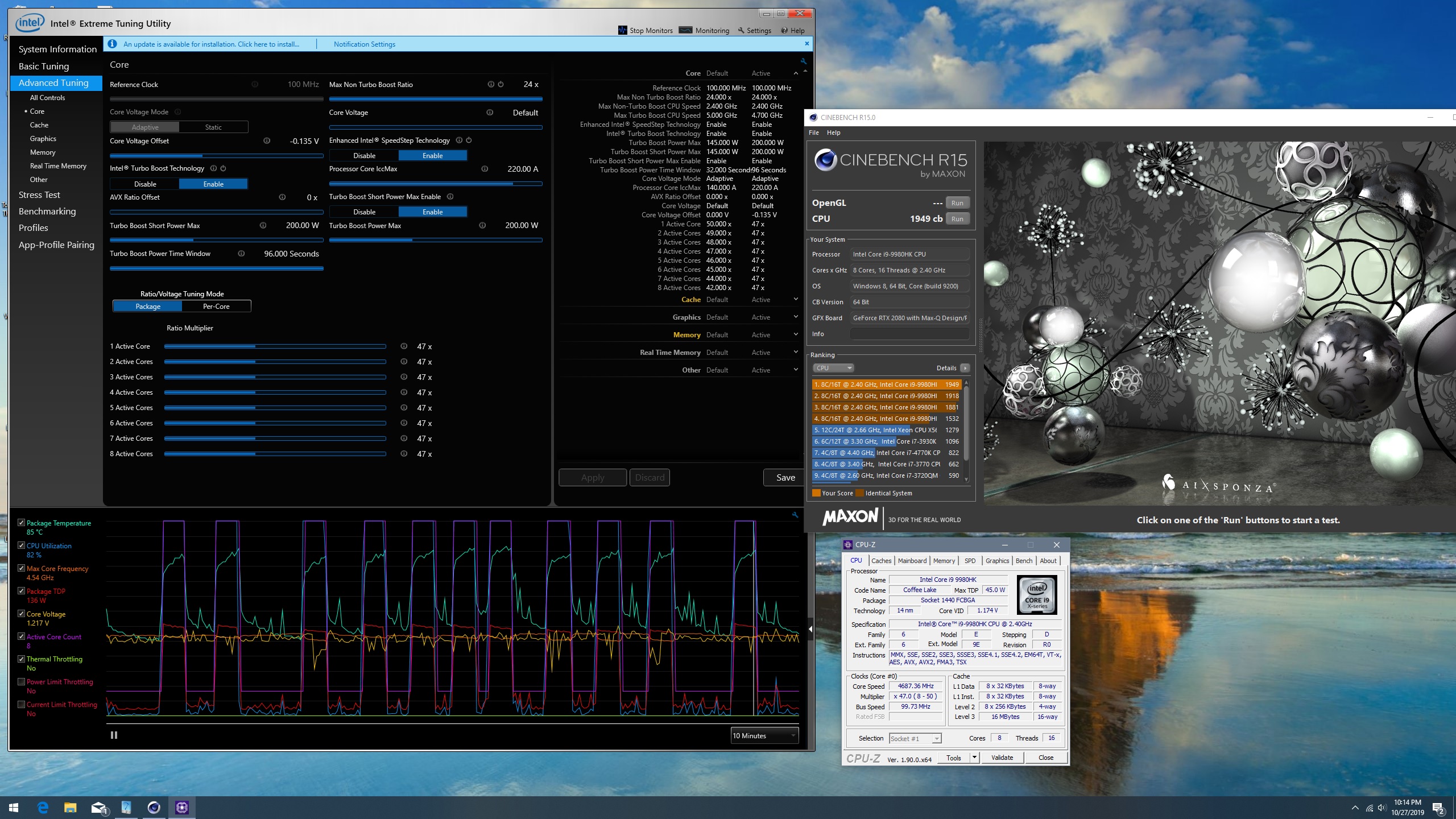Click info icon for 1 Active Core ratio

pos(404,346)
